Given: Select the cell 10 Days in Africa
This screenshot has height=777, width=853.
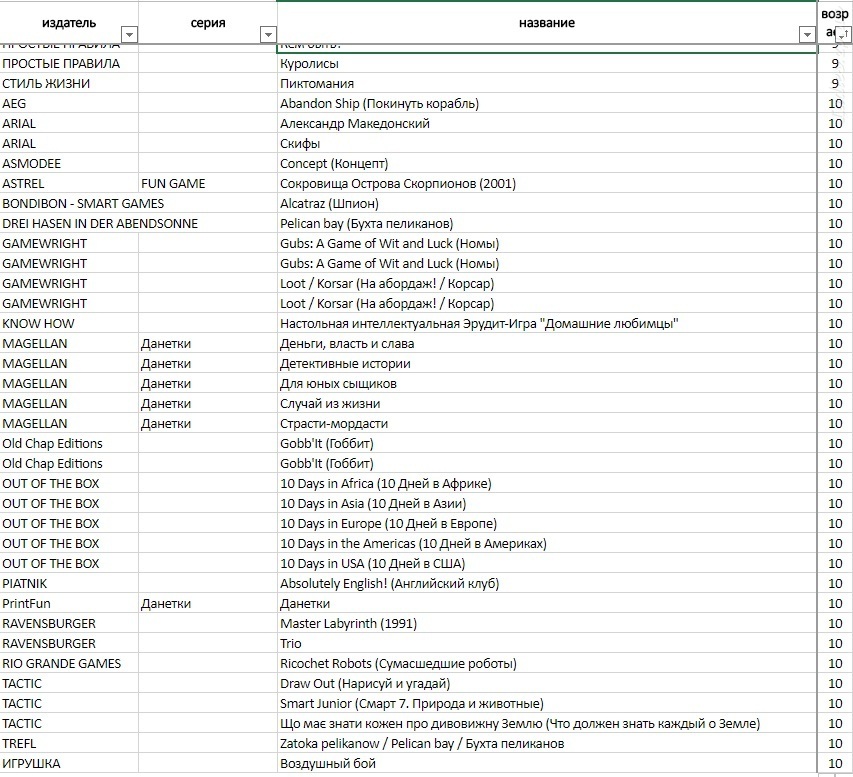Looking at the screenshot, I should point(547,484).
